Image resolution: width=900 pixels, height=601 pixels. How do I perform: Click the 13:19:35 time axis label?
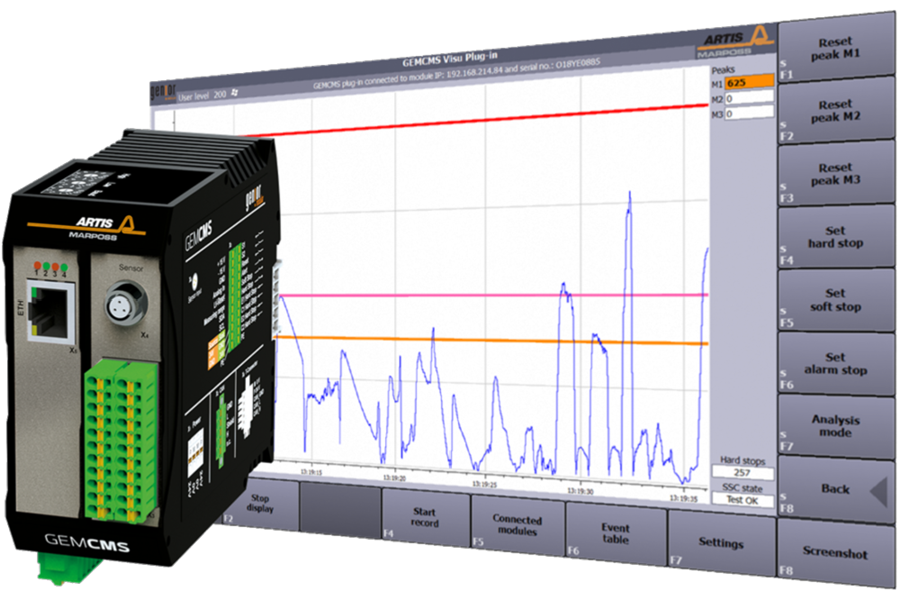point(683,498)
